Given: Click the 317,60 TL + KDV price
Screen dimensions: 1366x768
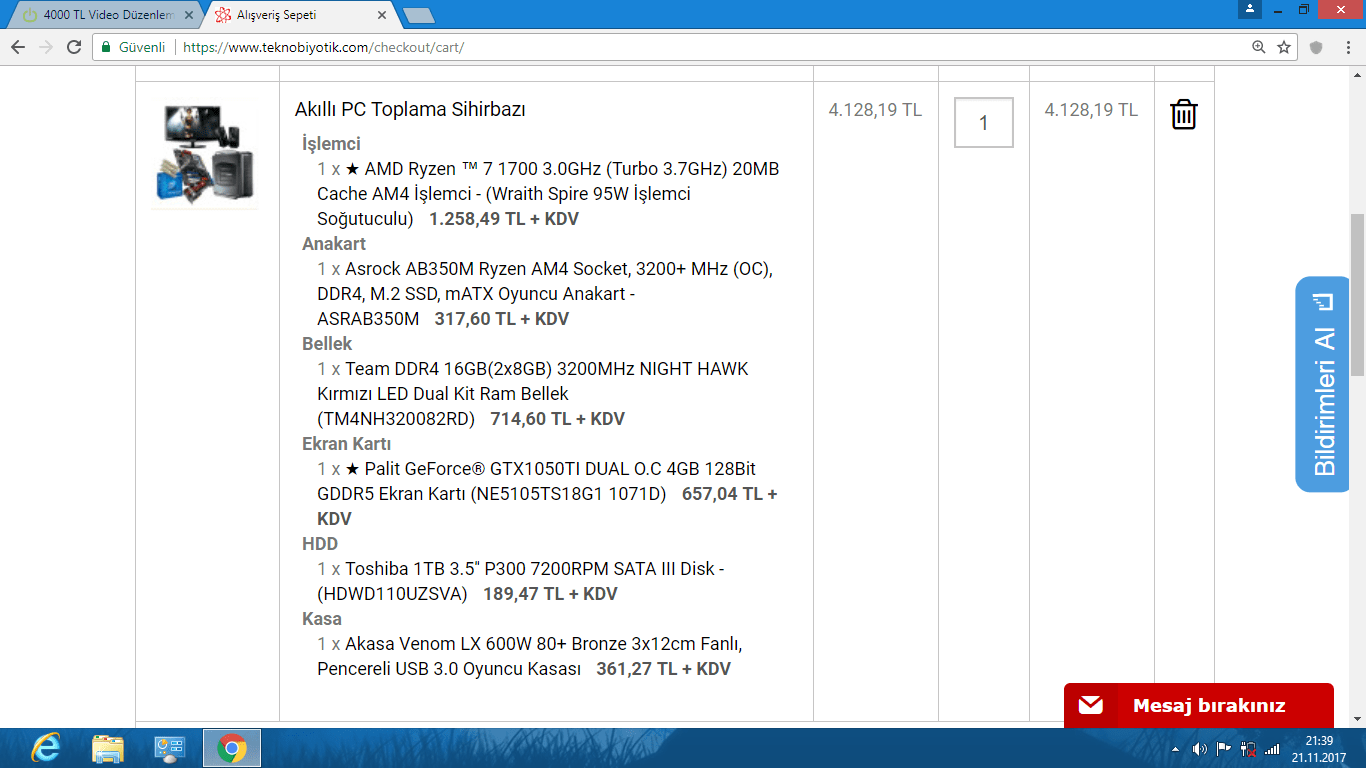Looking at the screenshot, I should click(x=502, y=319).
